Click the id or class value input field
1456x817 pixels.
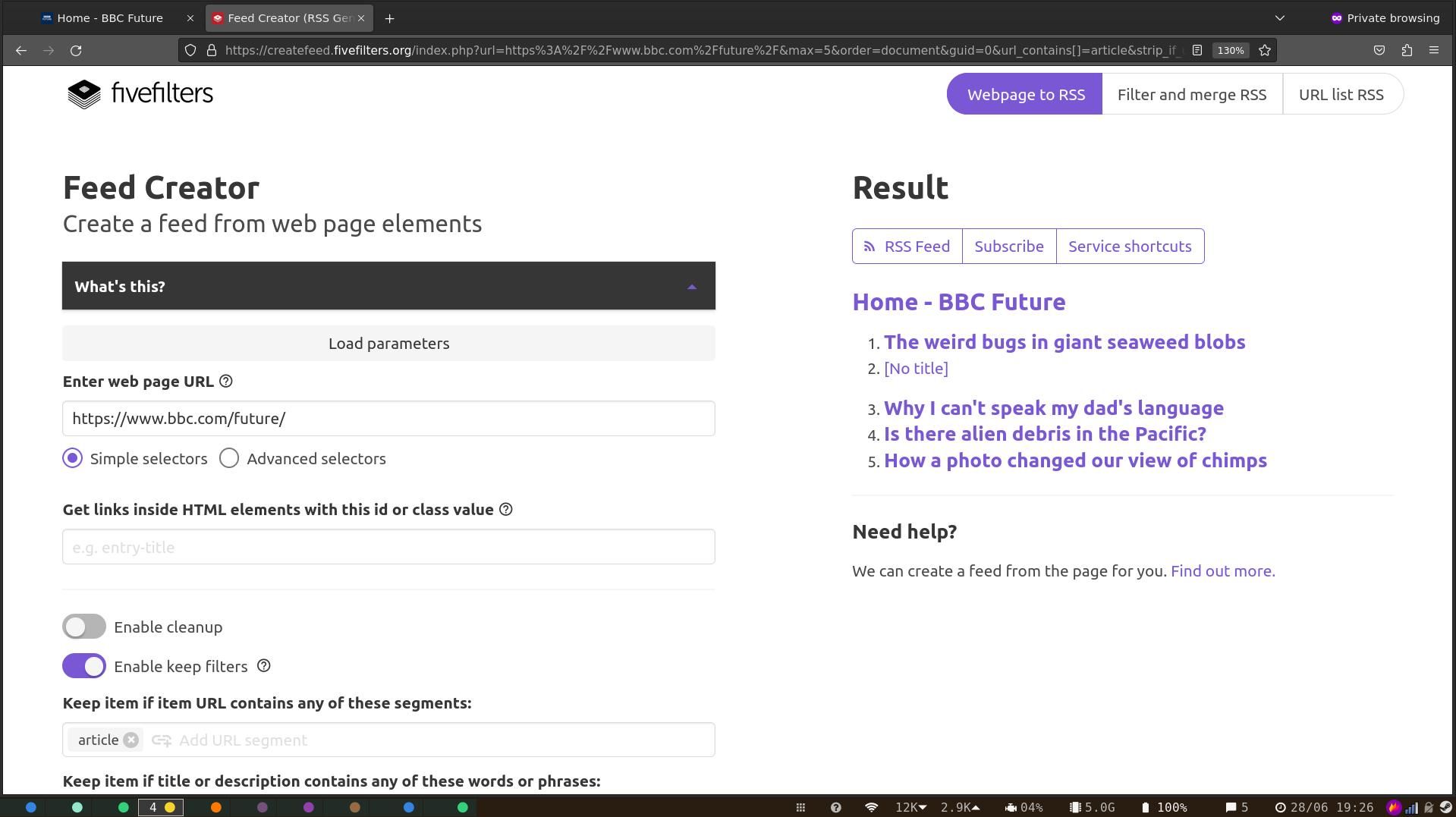pos(388,547)
